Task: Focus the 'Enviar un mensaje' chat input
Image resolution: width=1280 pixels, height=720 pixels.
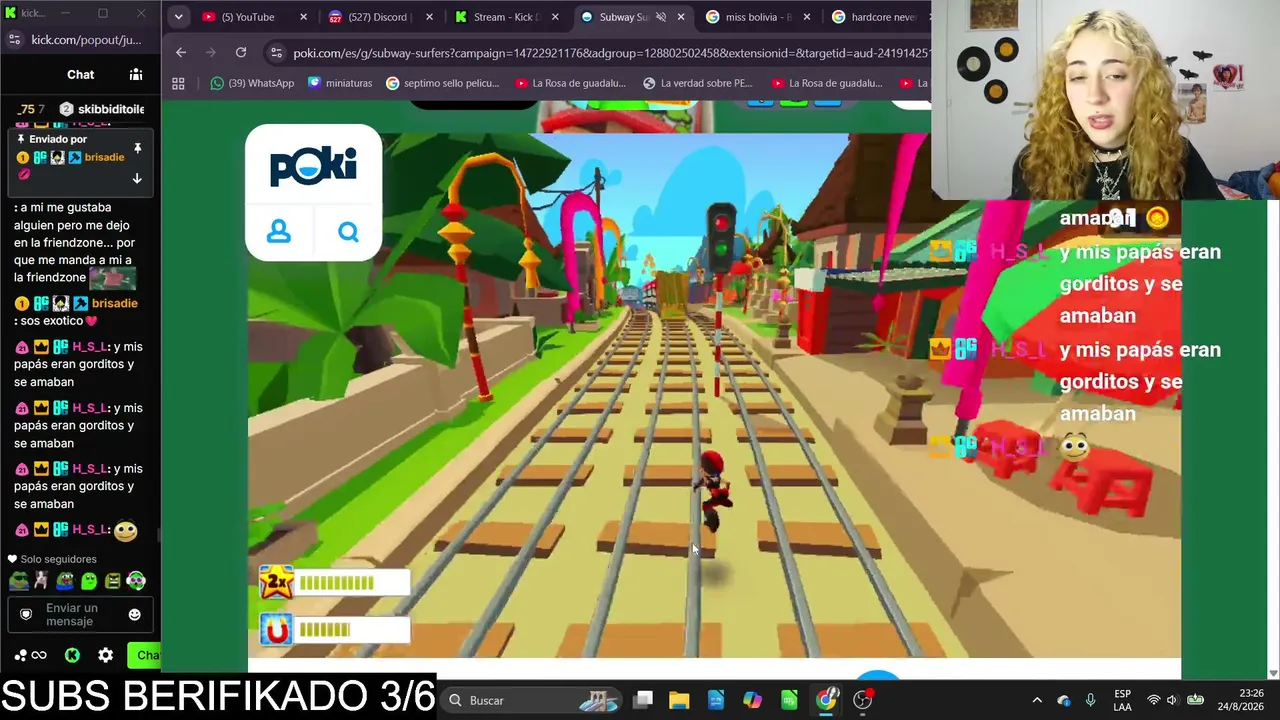Action: tap(80, 614)
